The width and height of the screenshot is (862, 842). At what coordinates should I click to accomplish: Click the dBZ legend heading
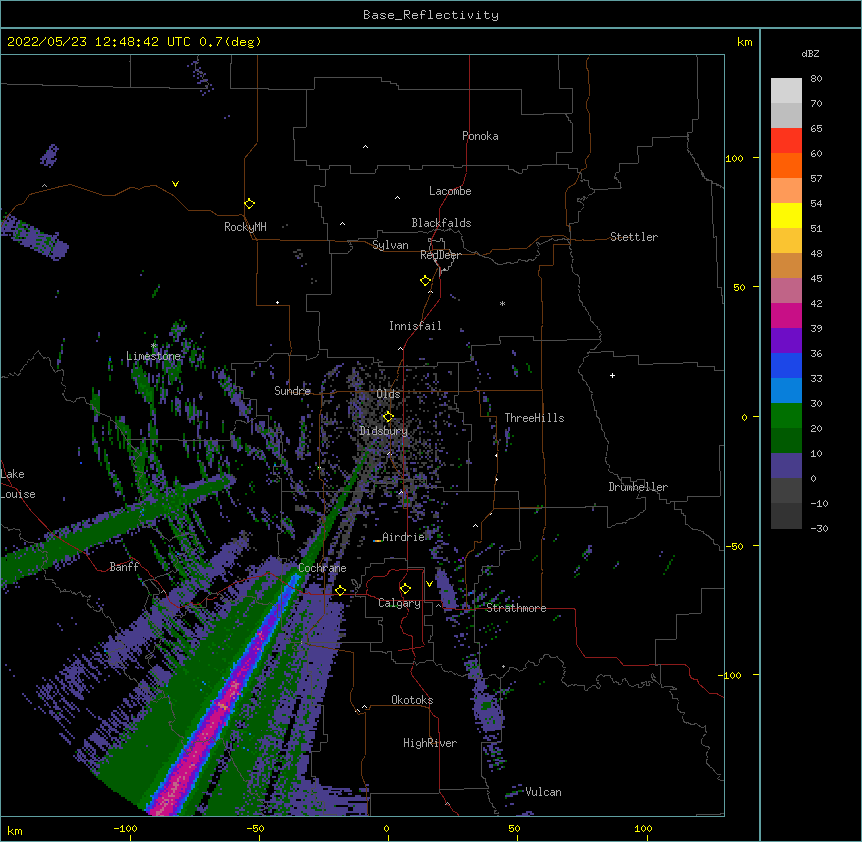[x=810, y=53]
